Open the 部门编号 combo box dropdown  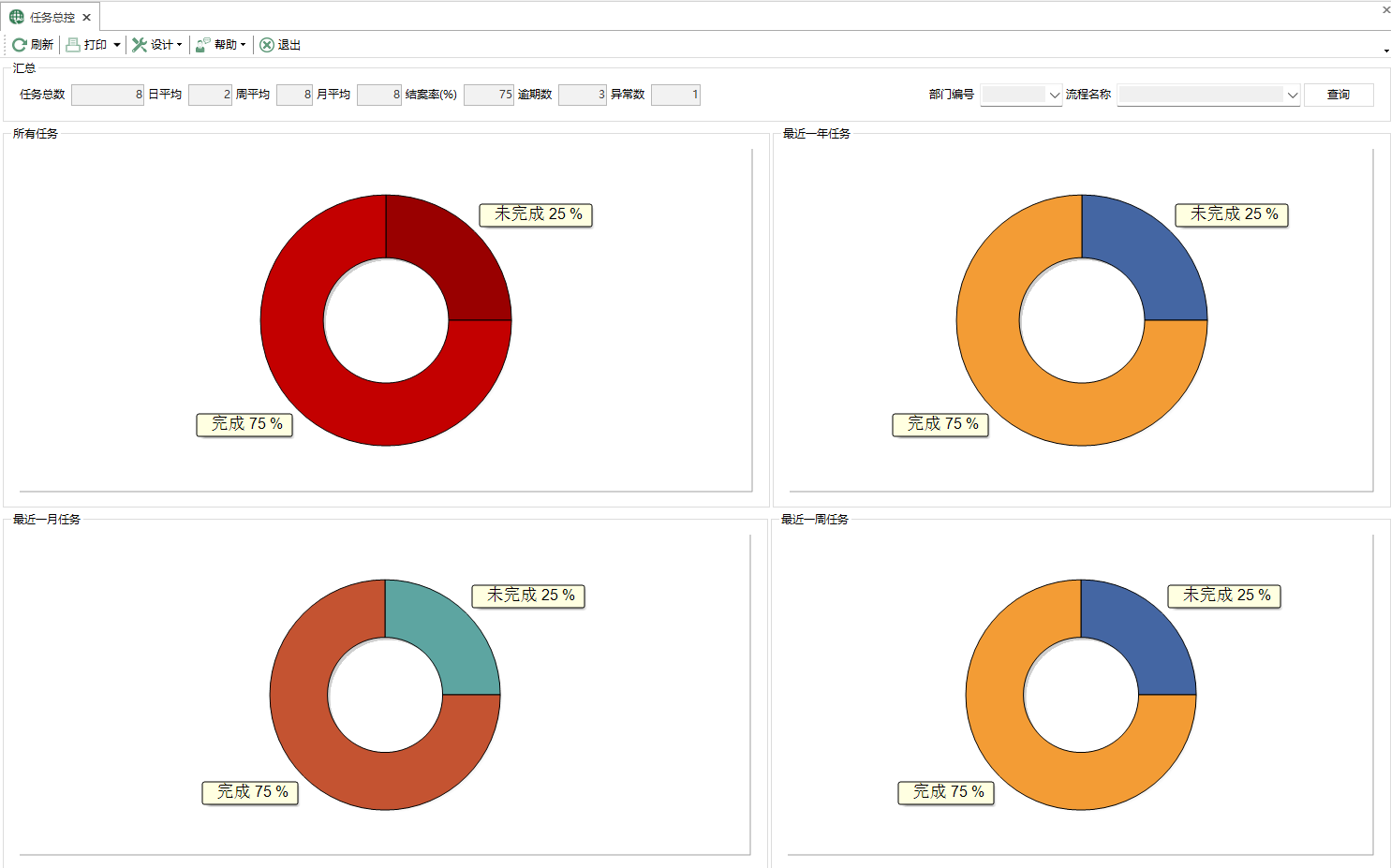[x=1054, y=95]
